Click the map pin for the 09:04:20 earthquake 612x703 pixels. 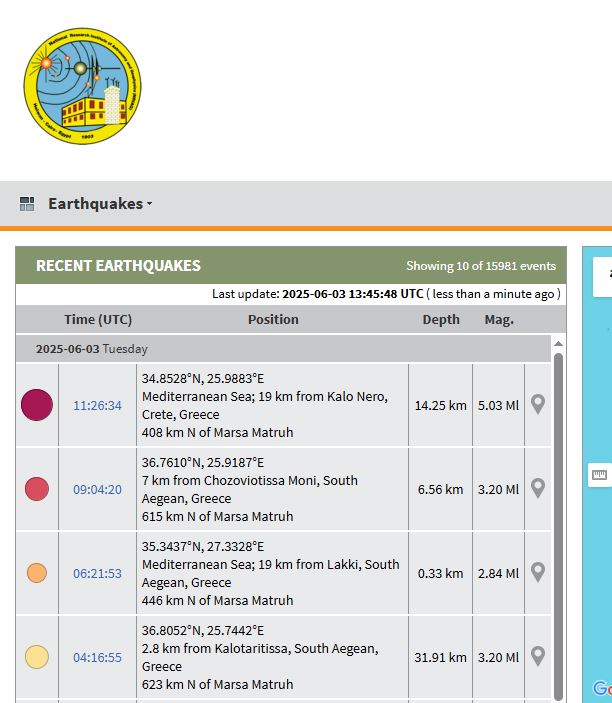[x=538, y=489]
